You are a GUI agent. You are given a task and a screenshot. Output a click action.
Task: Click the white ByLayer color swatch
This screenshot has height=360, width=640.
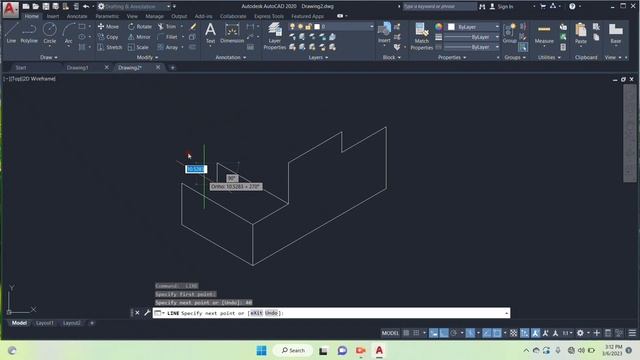pos(451,27)
